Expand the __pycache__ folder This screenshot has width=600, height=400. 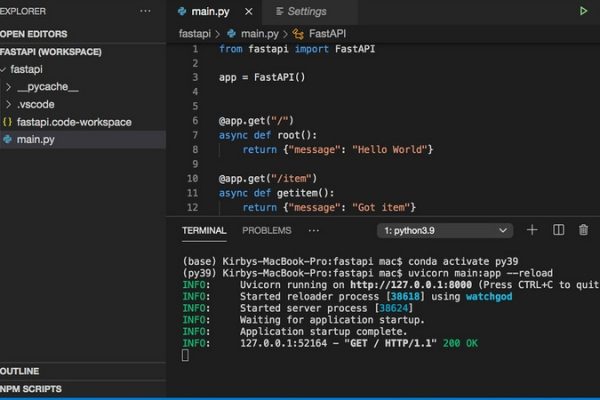coord(8,87)
